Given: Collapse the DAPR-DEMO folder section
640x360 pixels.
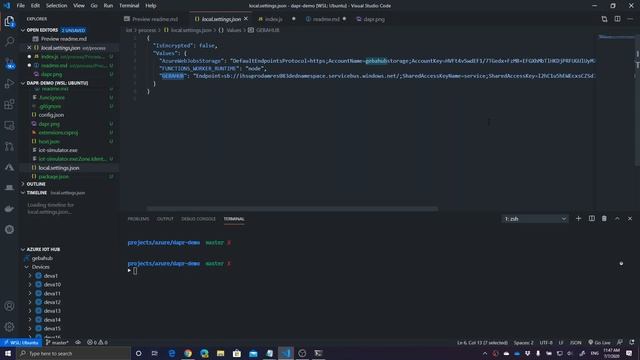Looking at the screenshot, I should tap(23, 83).
